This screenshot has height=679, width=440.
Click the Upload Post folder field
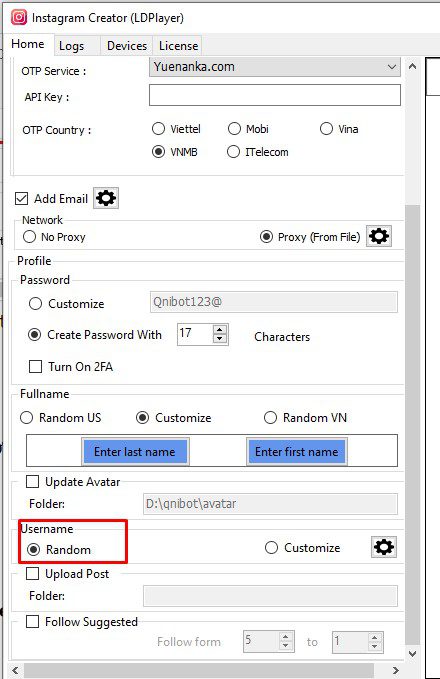tap(270, 596)
